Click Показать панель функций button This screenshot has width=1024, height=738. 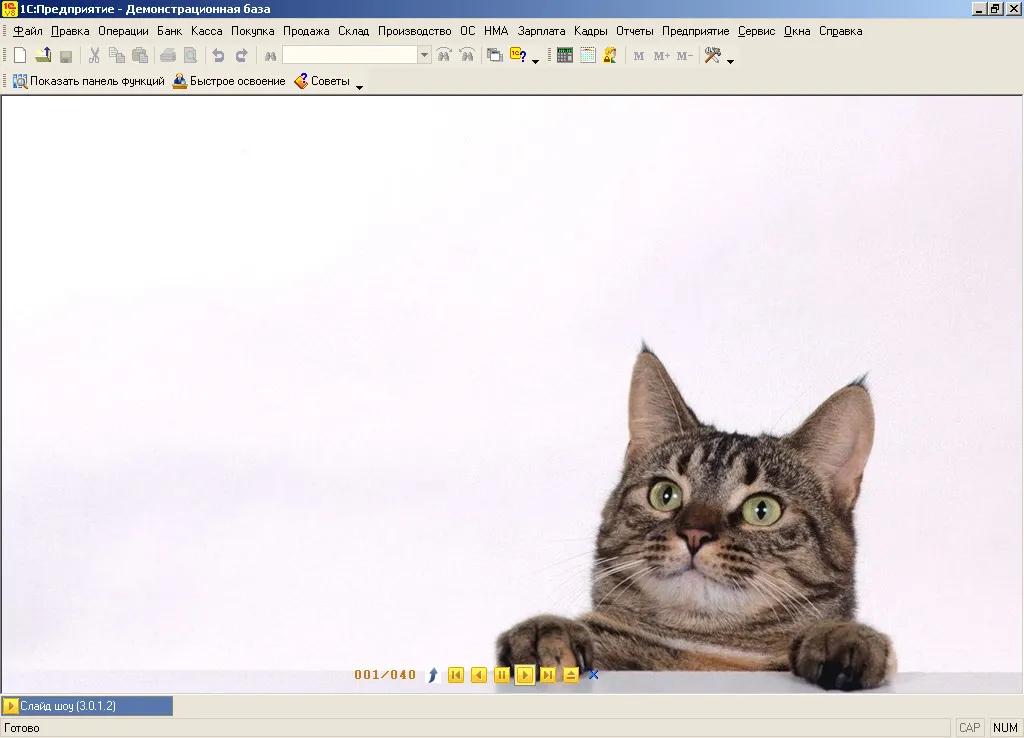[x=89, y=82]
